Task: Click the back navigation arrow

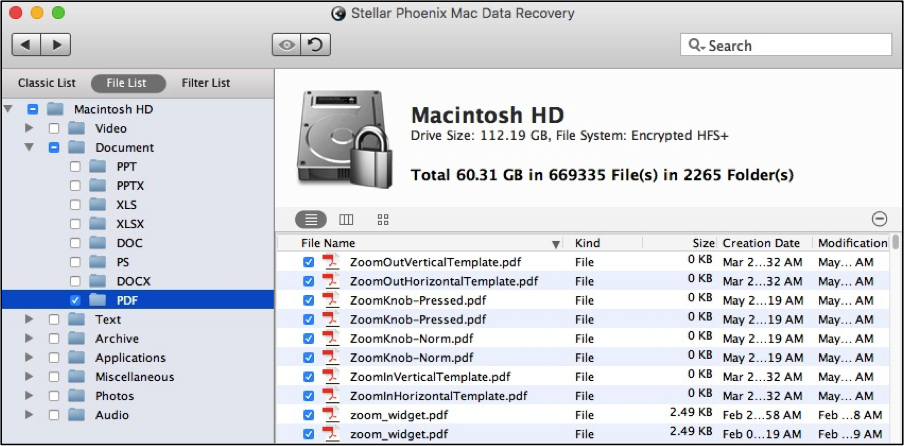Action: pos(26,45)
